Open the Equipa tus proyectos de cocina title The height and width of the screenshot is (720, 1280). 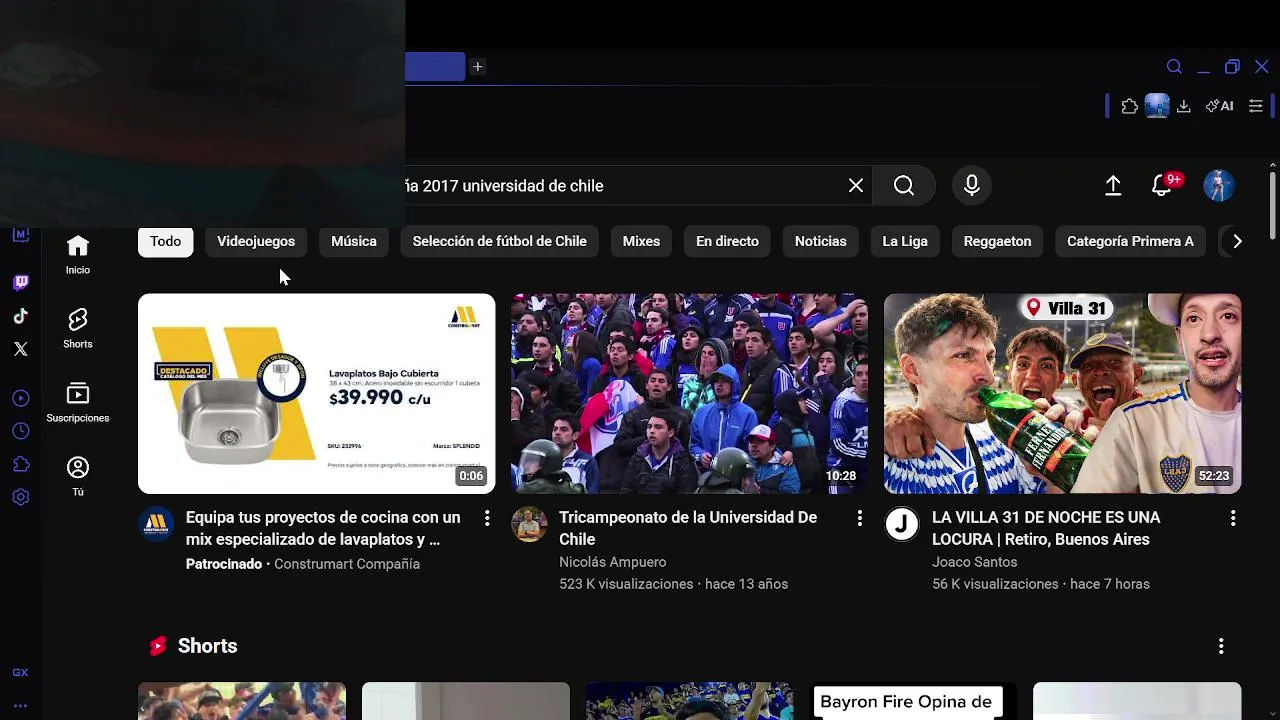pos(323,528)
